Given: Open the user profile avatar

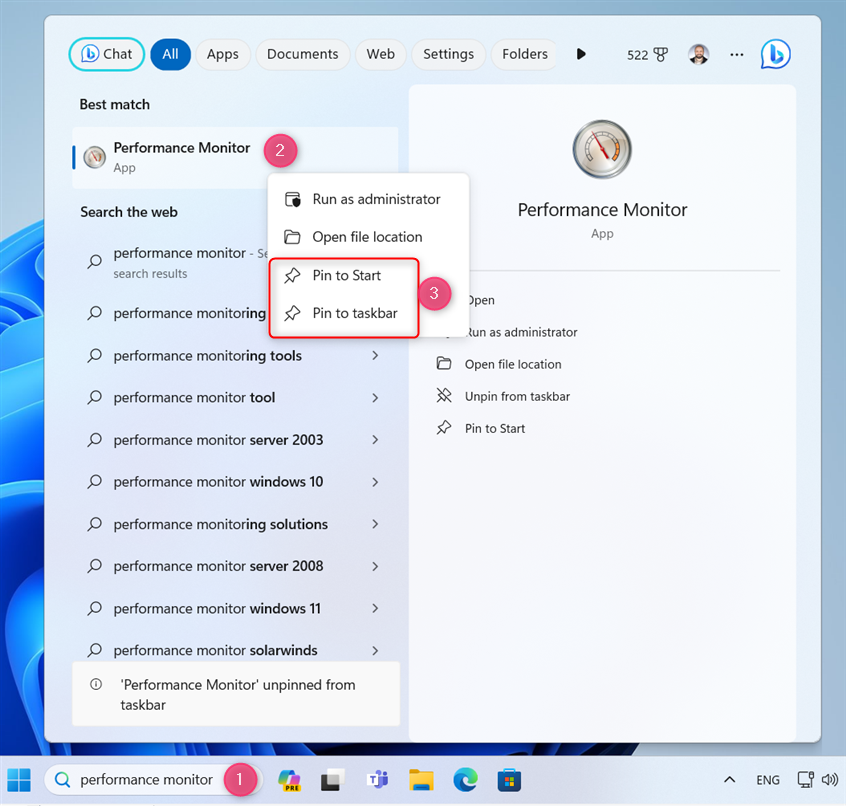Looking at the screenshot, I should point(699,54).
